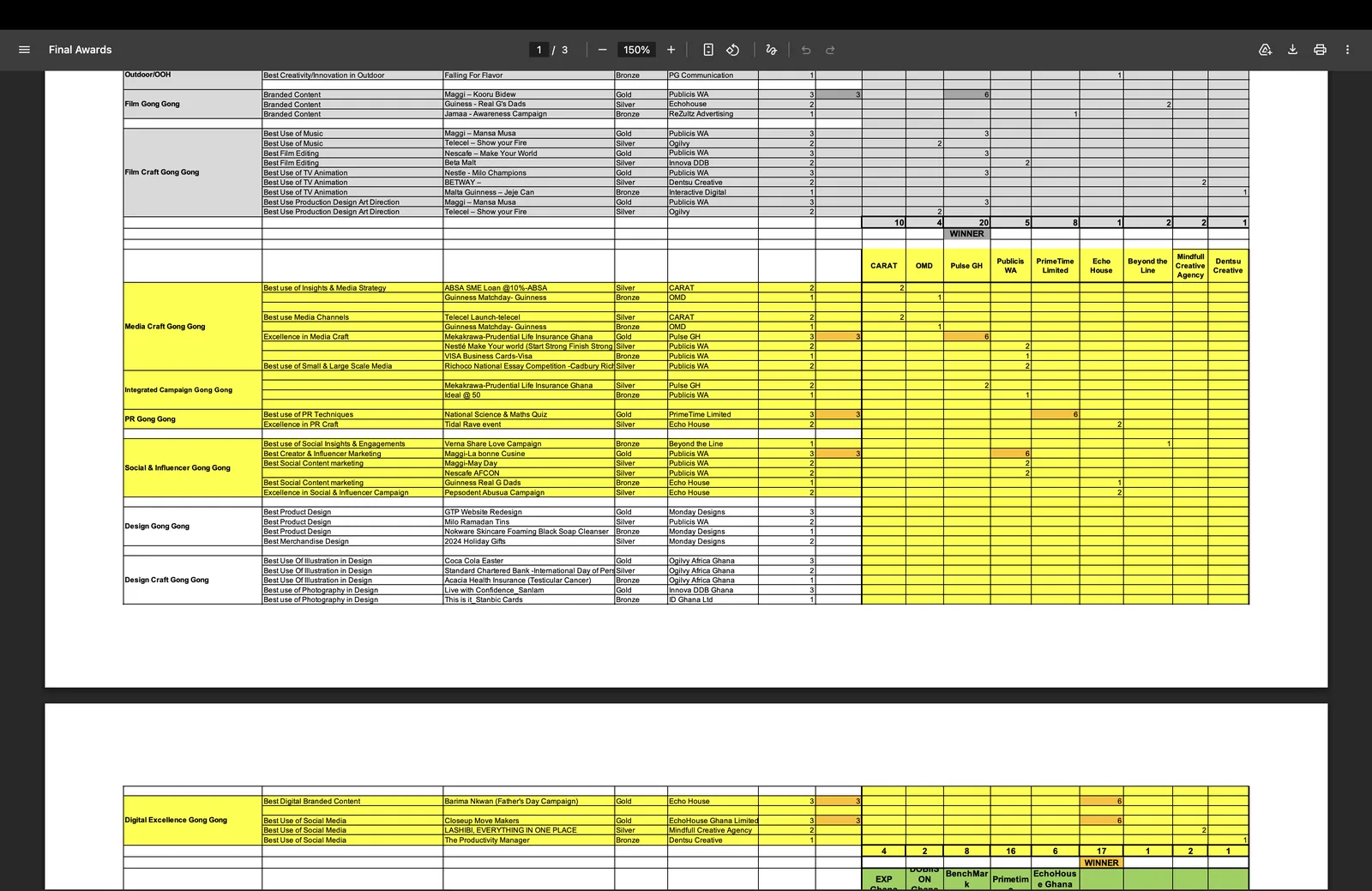Click the 'Integrated Campaign Gong Gong' cell
1372x891 pixels.
pyautogui.click(x=193, y=390)
